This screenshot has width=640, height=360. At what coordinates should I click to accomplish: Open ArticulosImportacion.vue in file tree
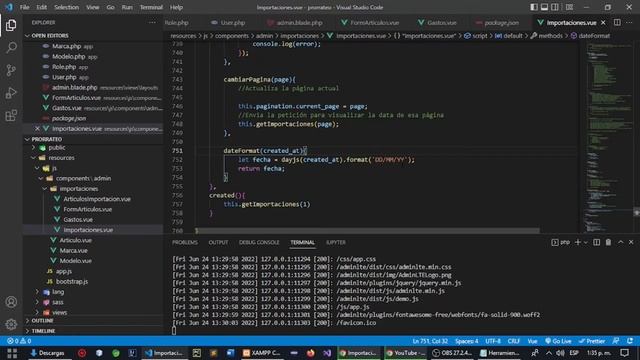tap(96, 199)
